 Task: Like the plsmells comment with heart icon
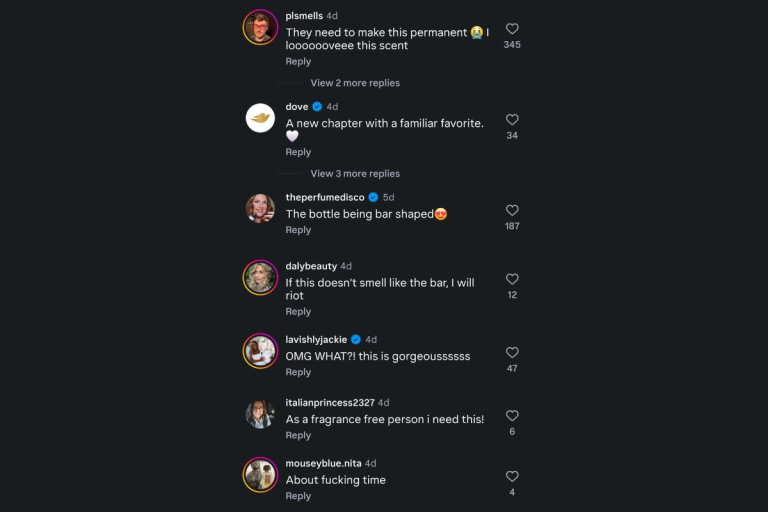[x=512, y=29]
